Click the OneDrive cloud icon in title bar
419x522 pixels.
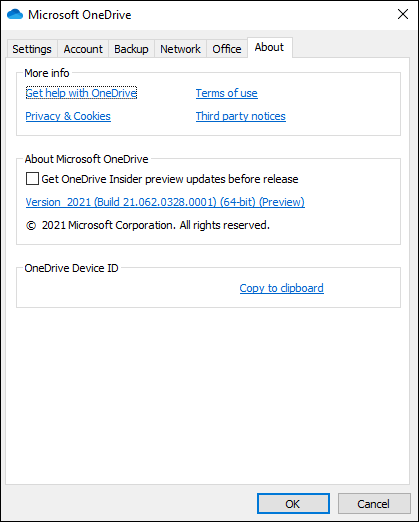pos(15,14)
